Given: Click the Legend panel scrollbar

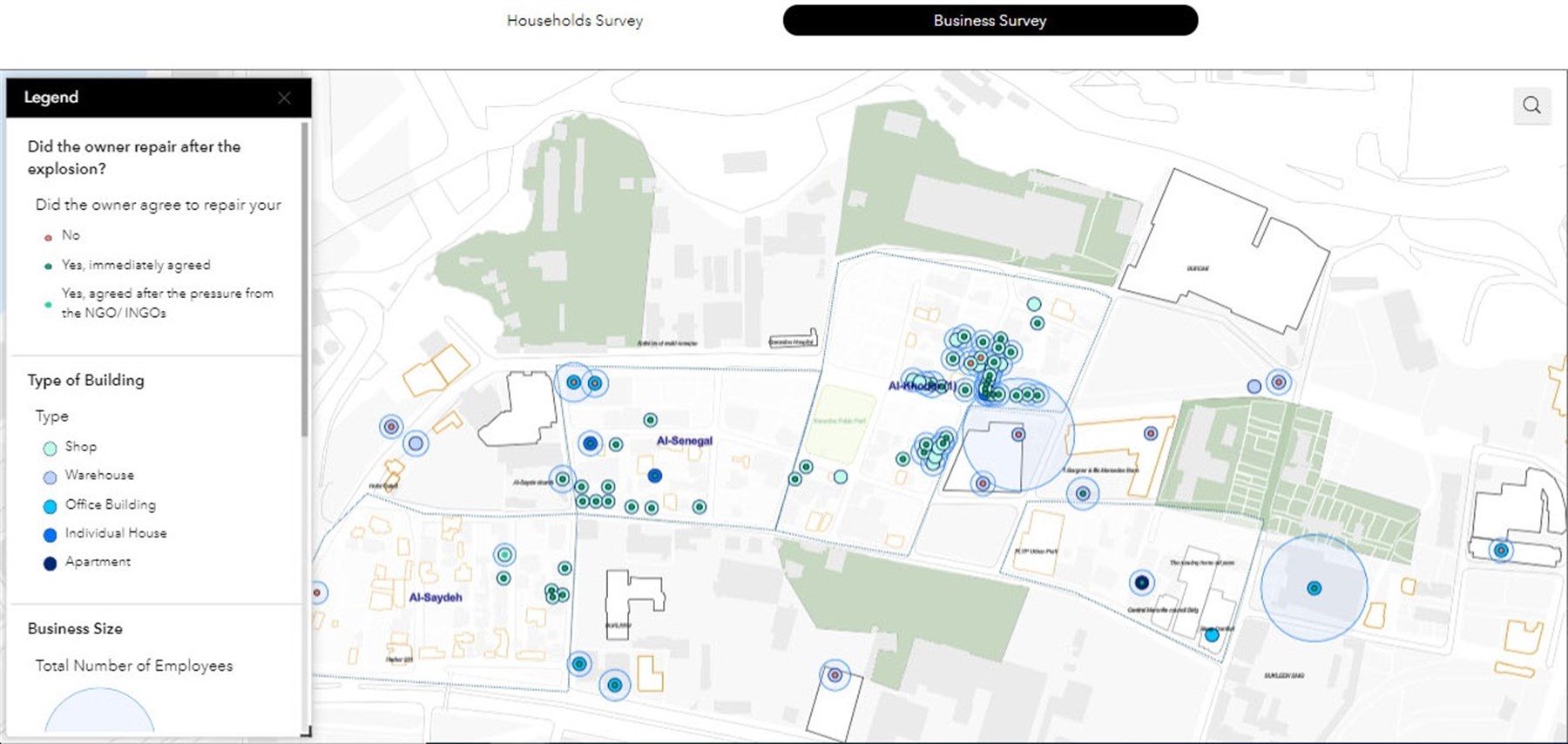Looking at the screenshot, I should (x=304, y=279).
